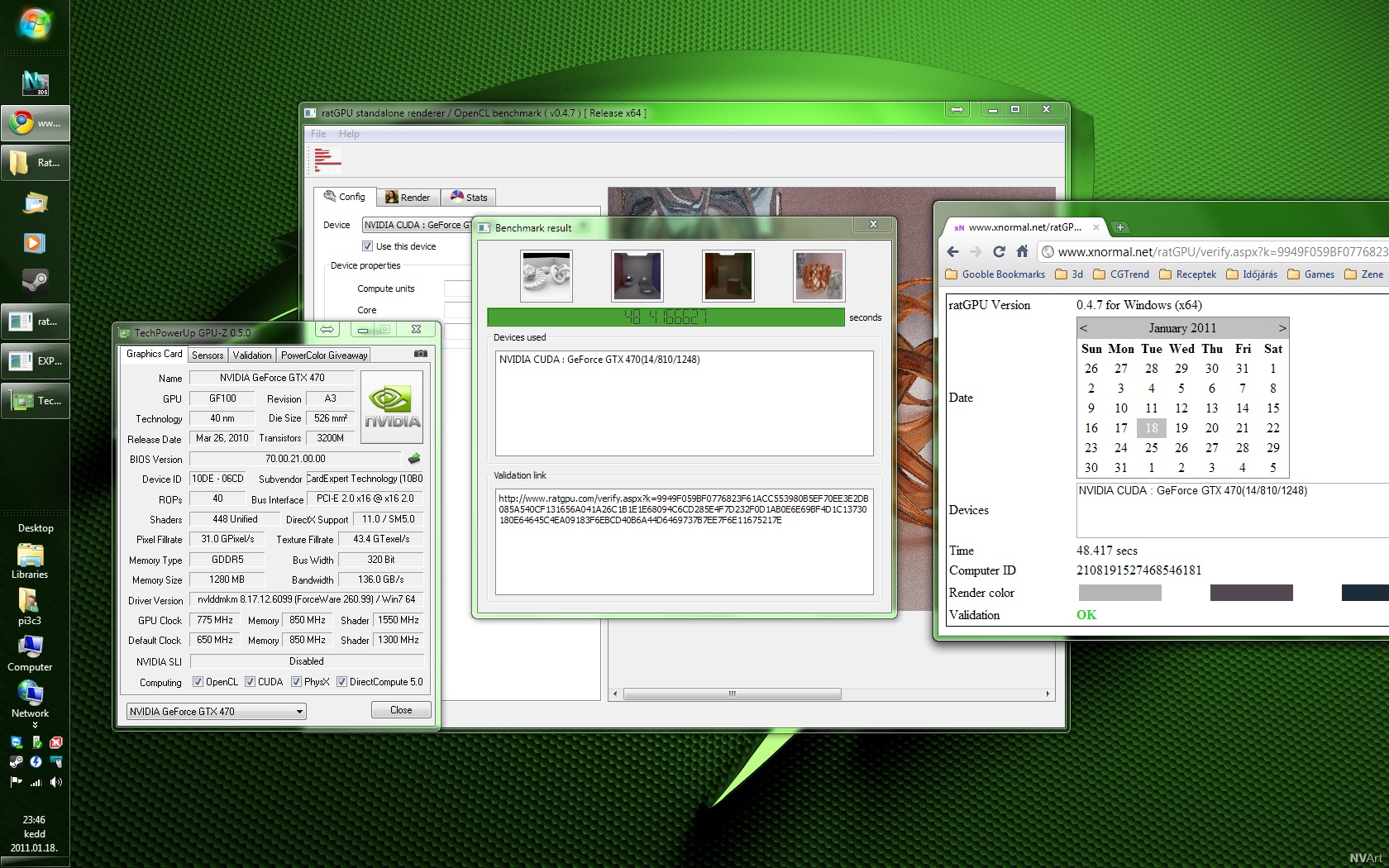
Task: Go to next month in calendar
Action: click(x=1282, y=328)
